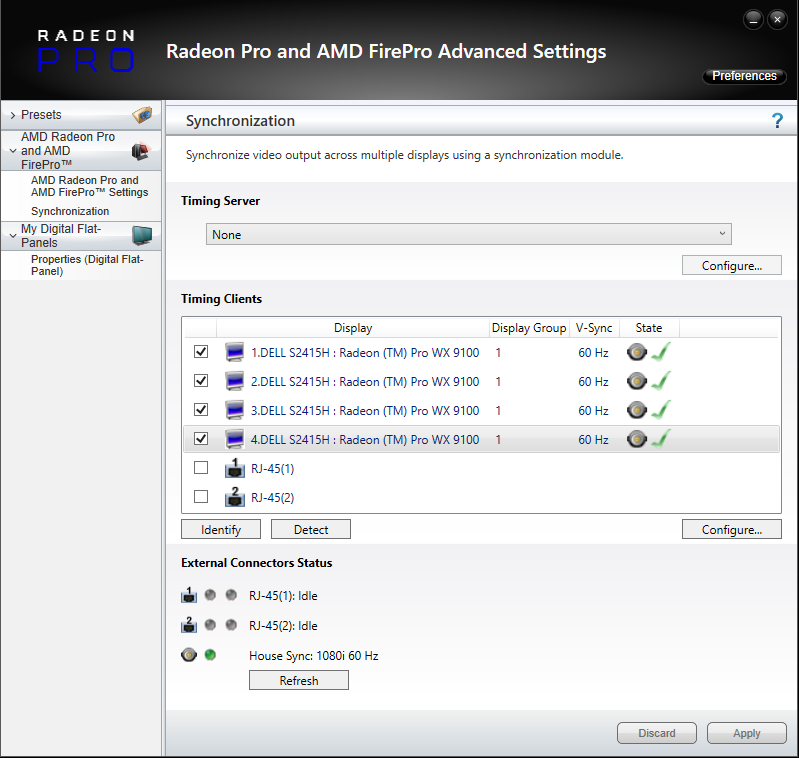Select the RJ-45(1) client label
Image resolution: width=799 pixels, height=758 pixels.
pos(273,469)
